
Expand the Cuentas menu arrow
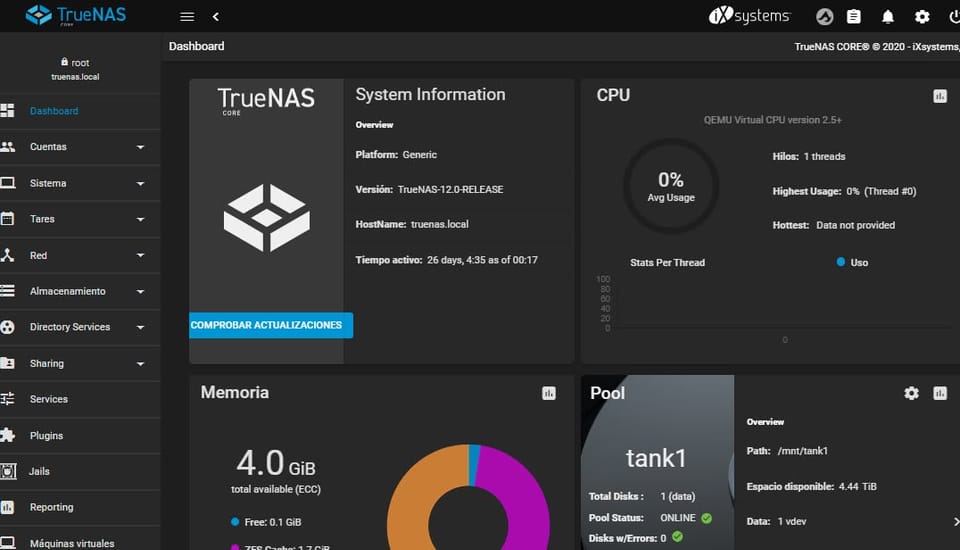[140, 147]
